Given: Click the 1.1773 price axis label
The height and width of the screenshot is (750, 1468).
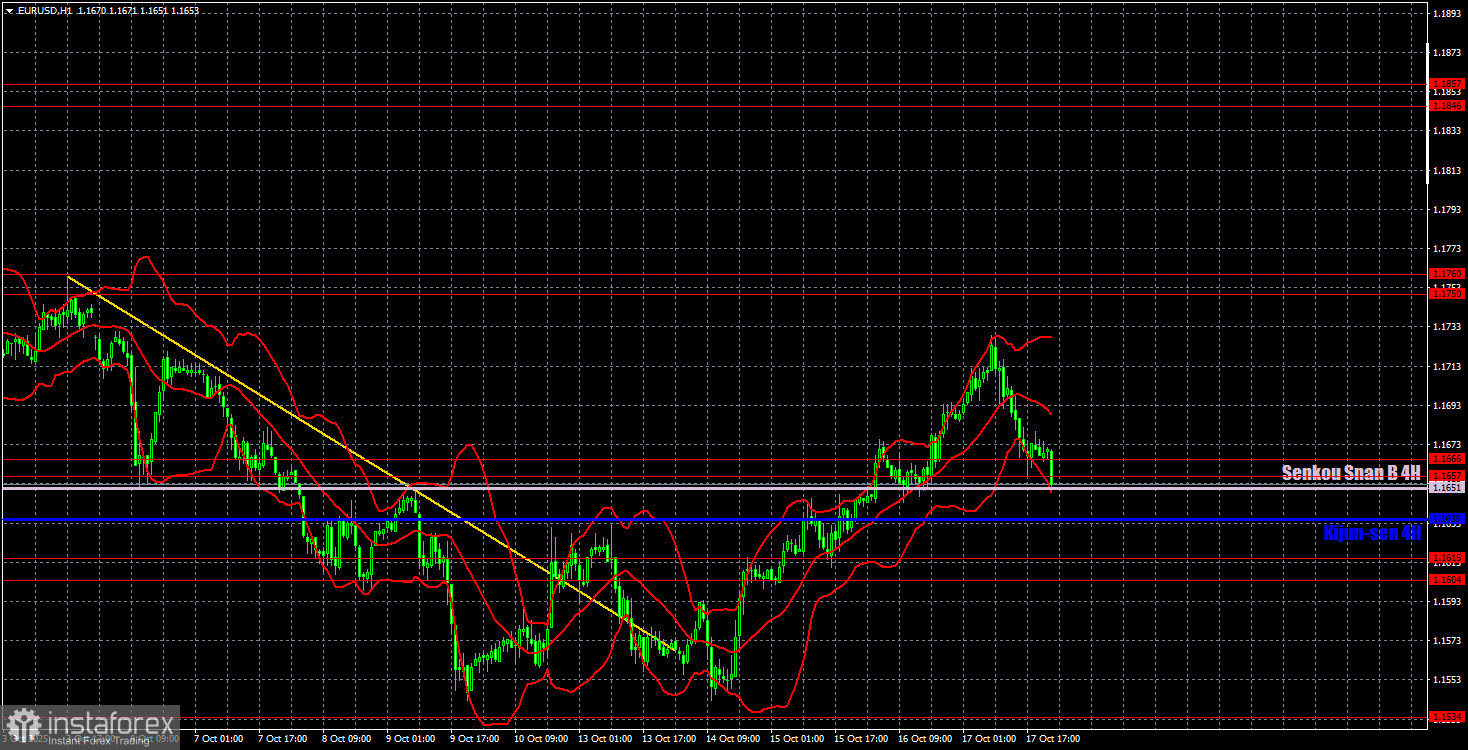Looking at the screenshot, I should click(x=1447, y=248).
